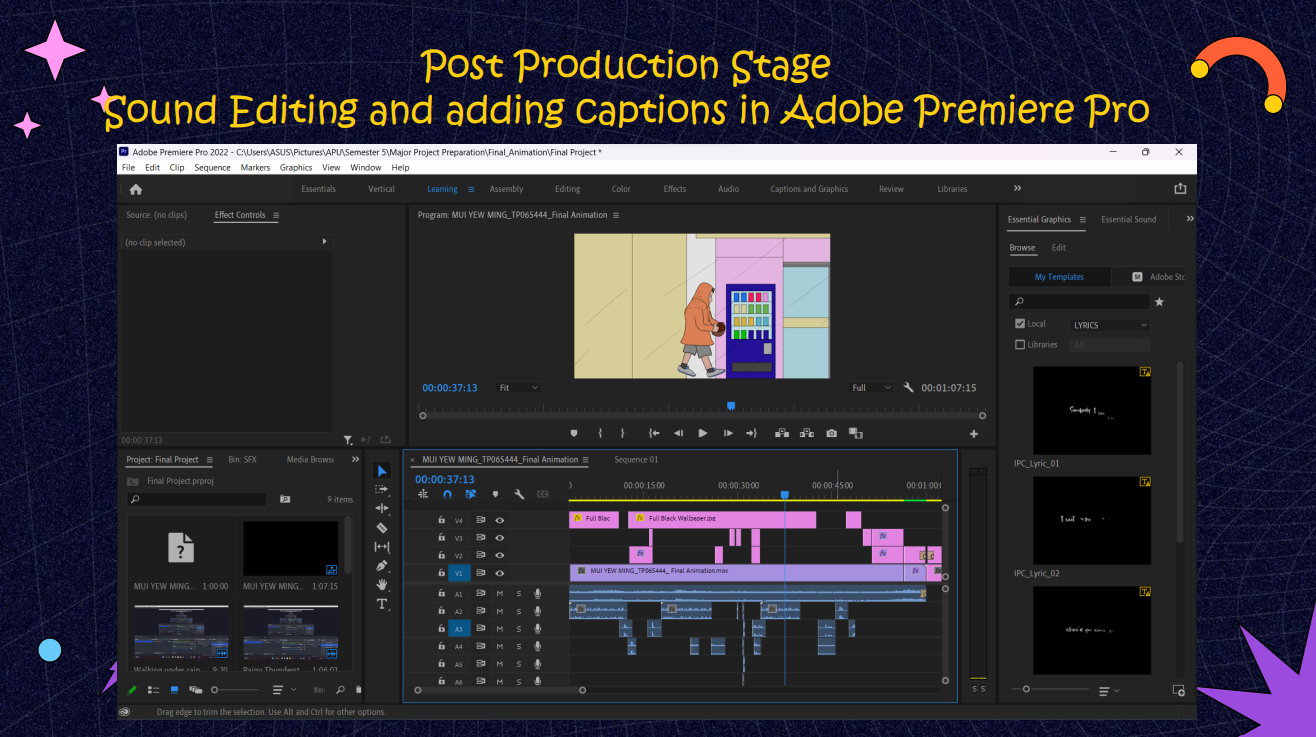Viewport: 1316px width, 737px height.
Task: Switch to the Audio workspace
Action: coord(728,189)
